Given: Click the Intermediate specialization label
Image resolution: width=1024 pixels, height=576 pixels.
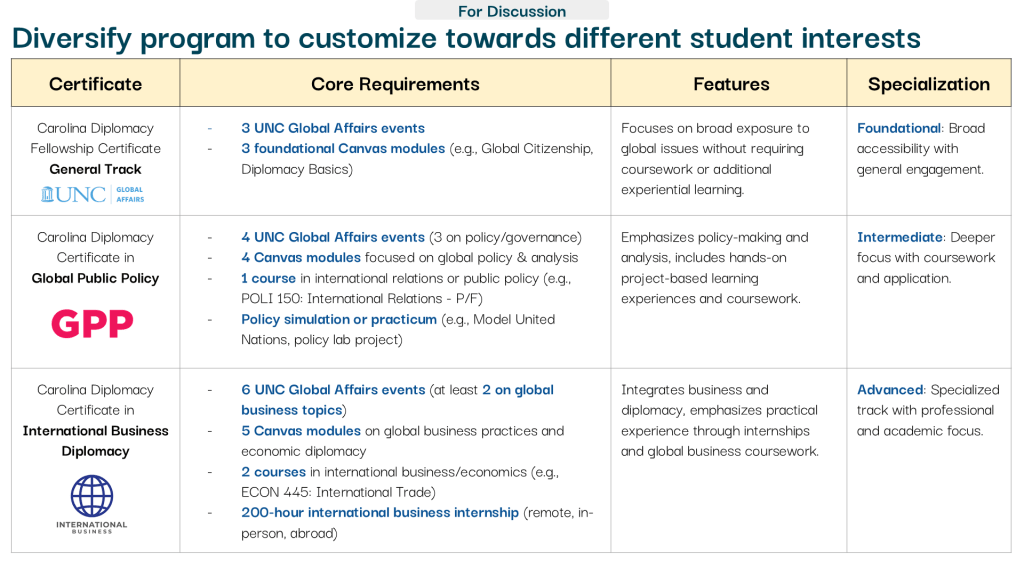Looking at the screenshot, I should pos(899,237).
